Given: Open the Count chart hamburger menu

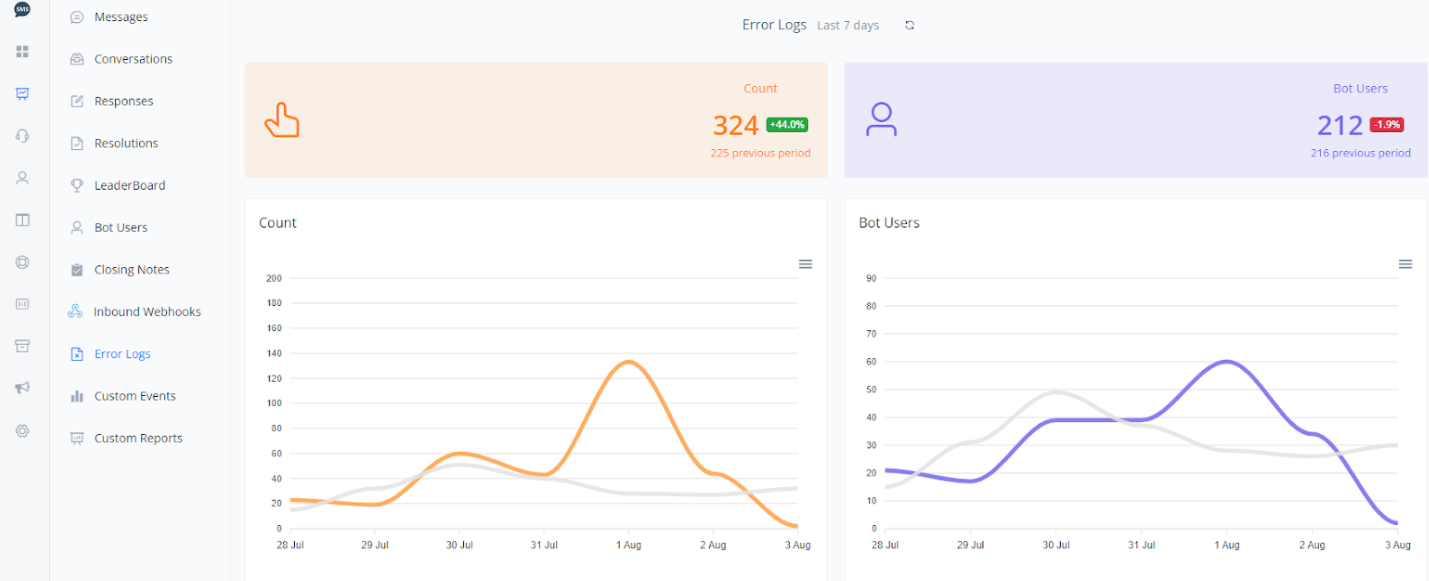Looking at the screenshot, I should coord(805,264).
